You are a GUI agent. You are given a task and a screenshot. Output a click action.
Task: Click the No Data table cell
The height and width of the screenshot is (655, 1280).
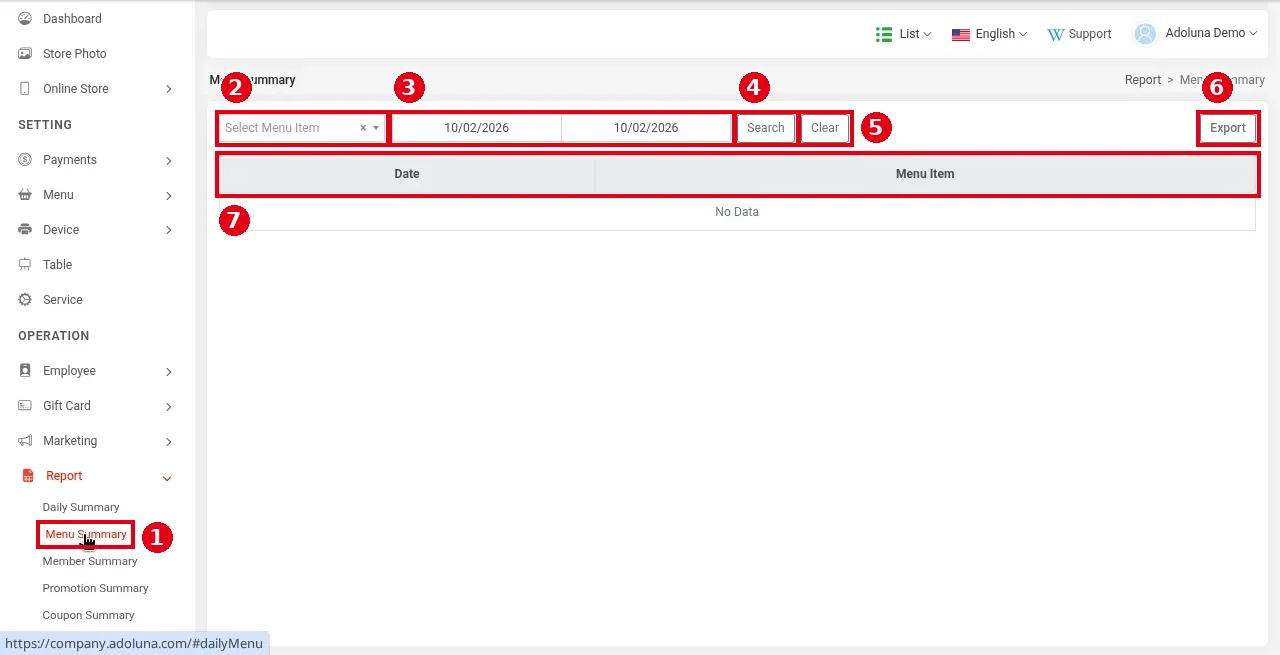[x=737, y=212]
